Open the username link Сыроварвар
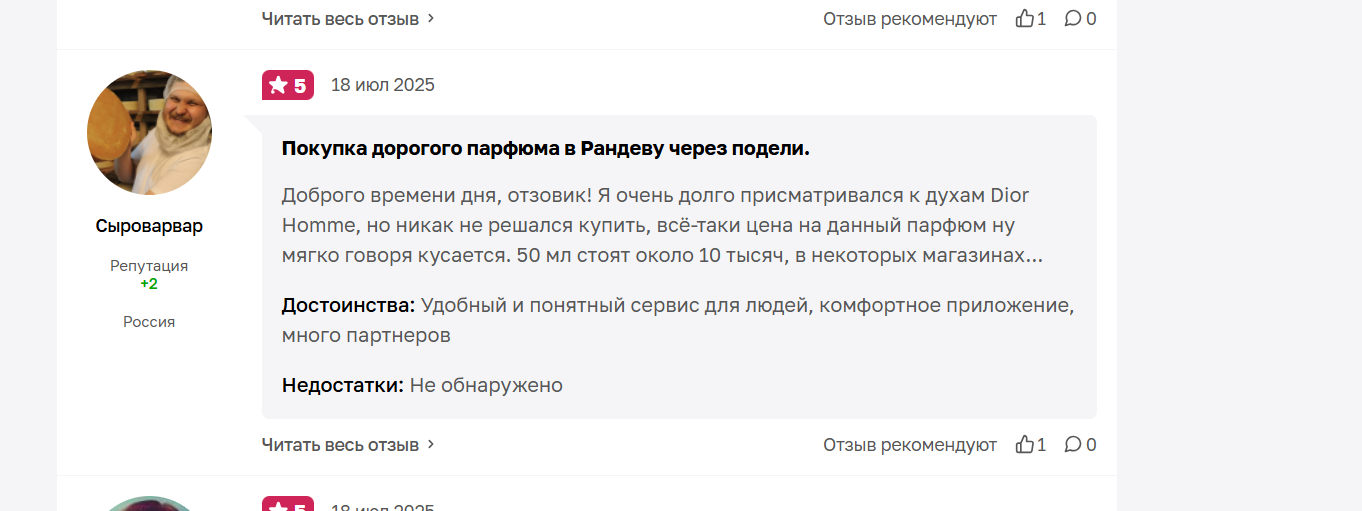 pyautogui.click(x=149, y=226)
